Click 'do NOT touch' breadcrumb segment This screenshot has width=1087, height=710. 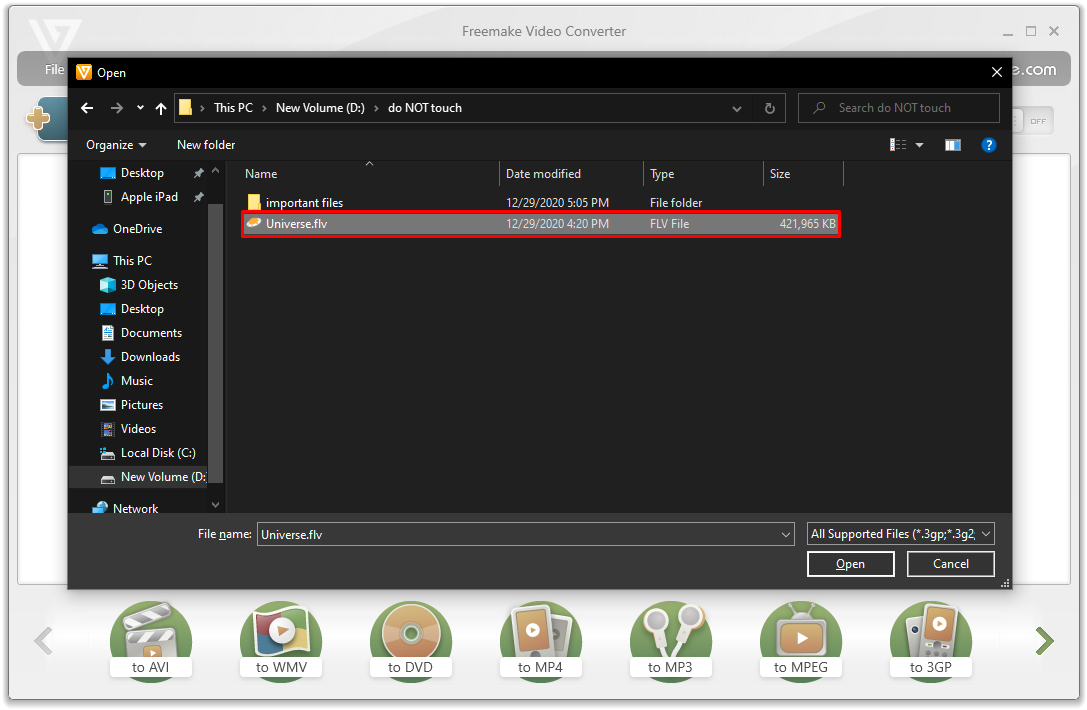[x=425, y=108]
